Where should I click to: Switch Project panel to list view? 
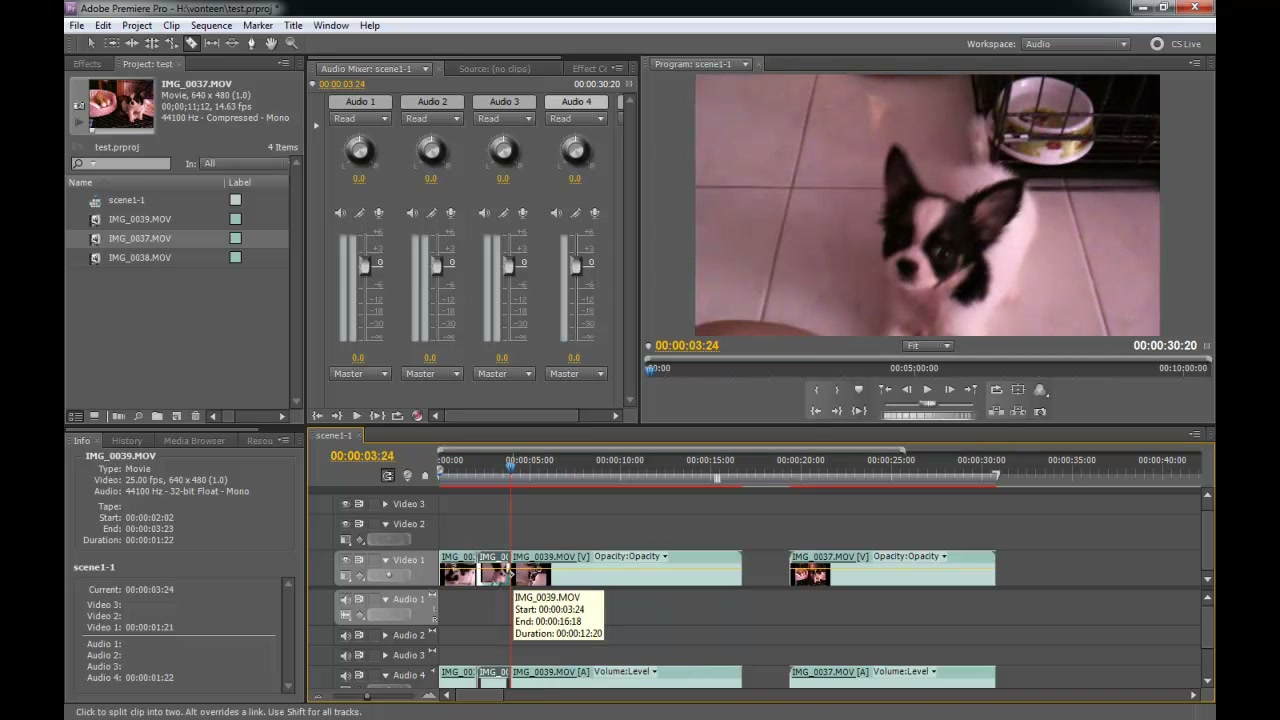click(x=76, y=416)
